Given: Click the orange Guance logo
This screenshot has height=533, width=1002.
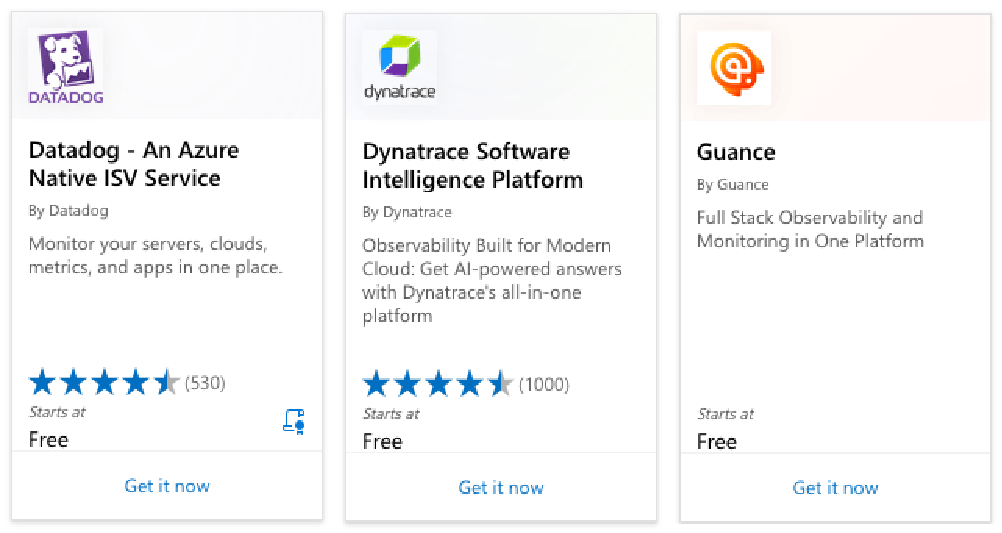Looking at the screenshot, I should coord(734,68).
